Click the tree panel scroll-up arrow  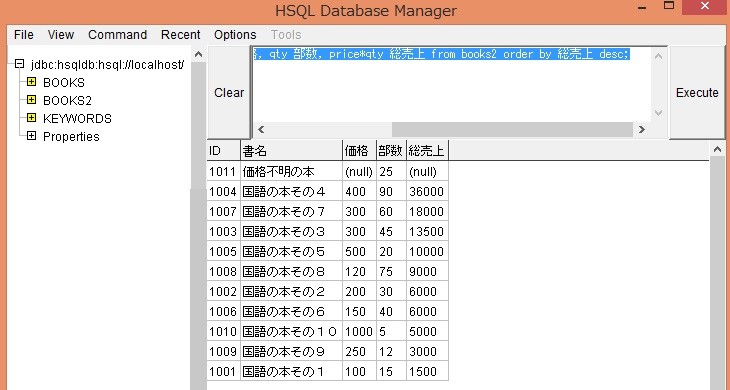198,54
